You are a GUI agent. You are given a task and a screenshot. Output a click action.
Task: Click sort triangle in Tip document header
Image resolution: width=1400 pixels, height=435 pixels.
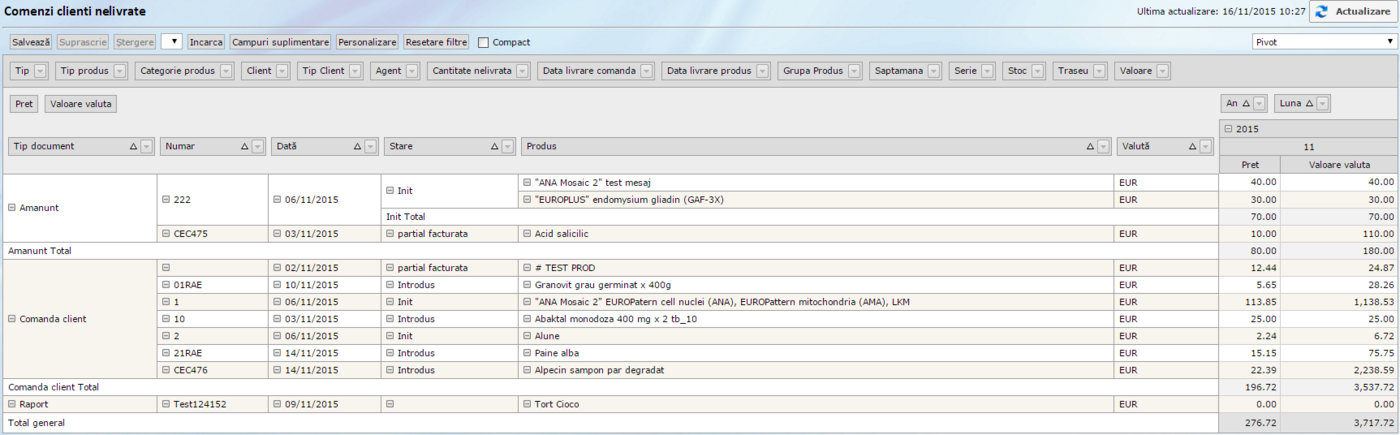[134, 147]
